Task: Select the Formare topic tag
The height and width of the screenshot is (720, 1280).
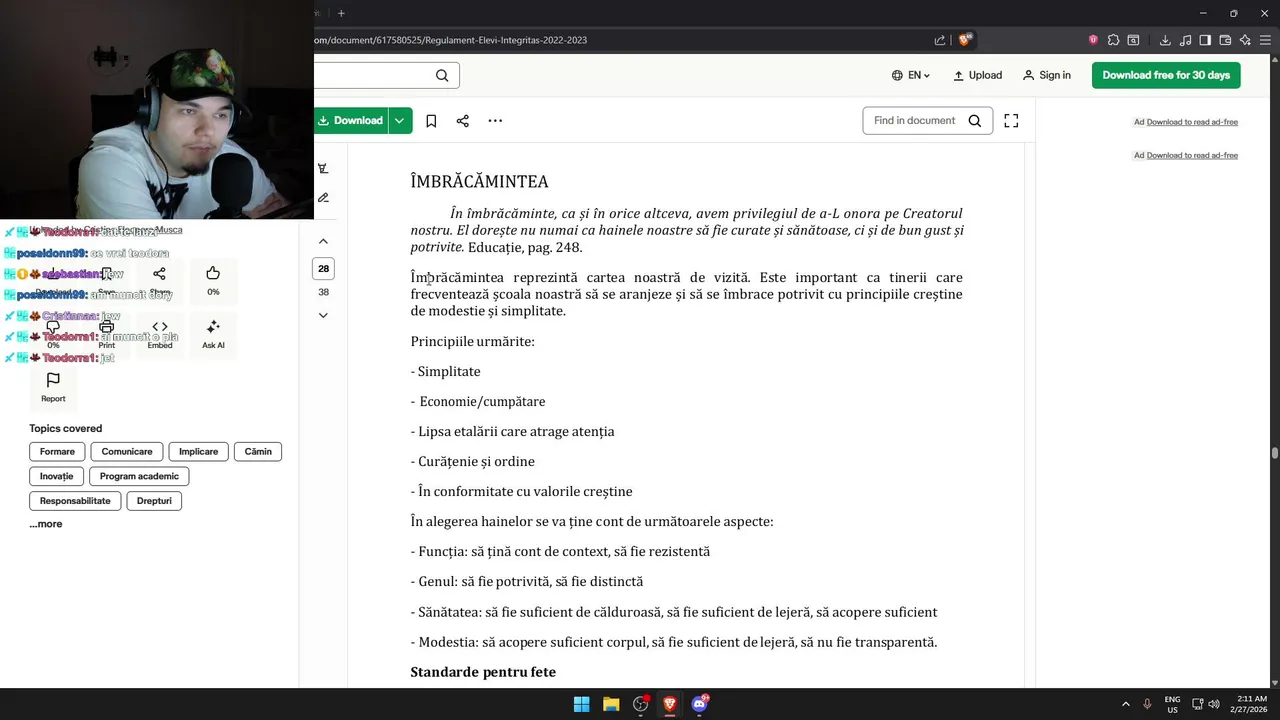Action: 57,452
